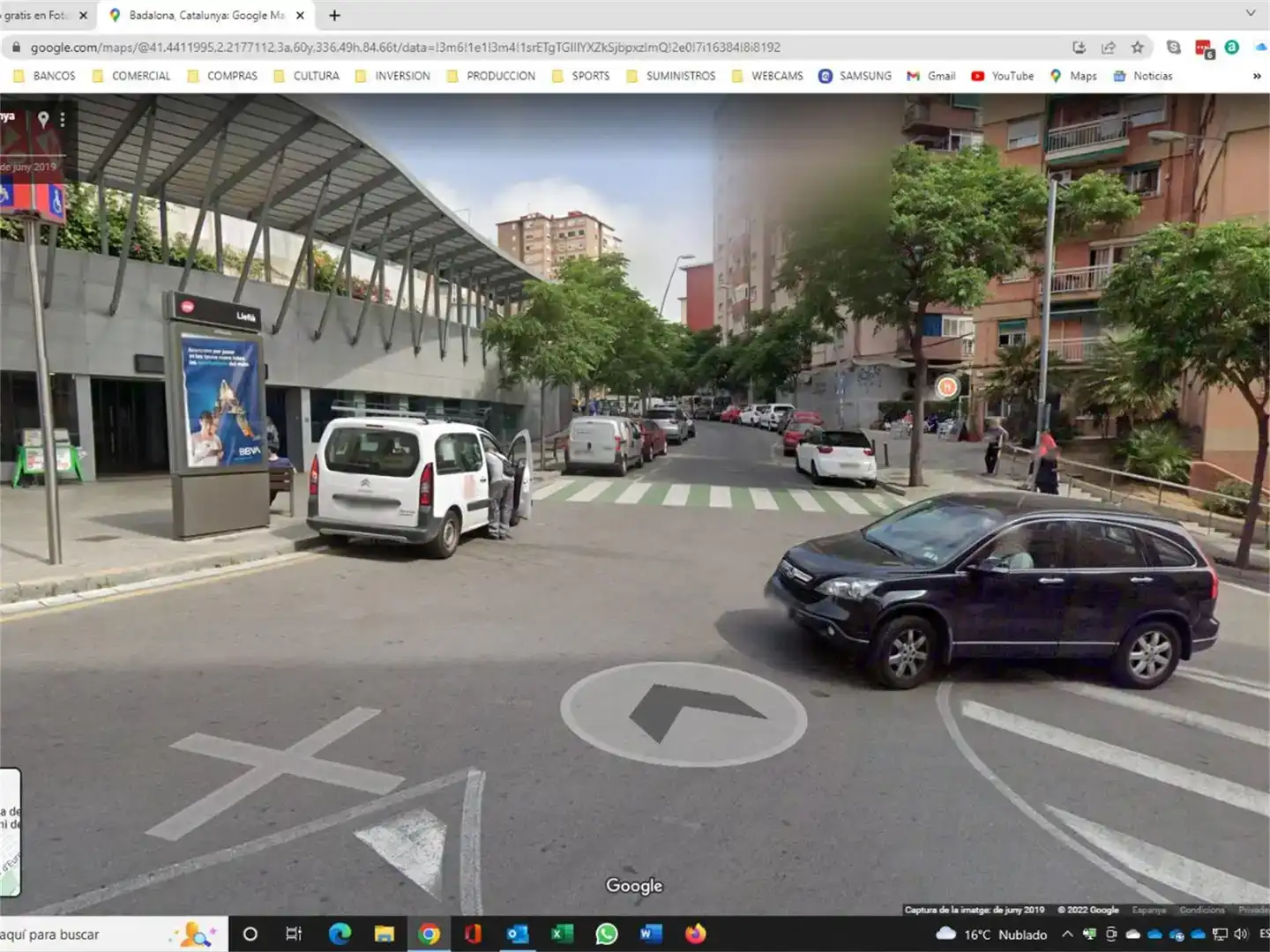1270x952 pixels.
Task: Click the Condicions link in the footer
Action: point(1202,910)
